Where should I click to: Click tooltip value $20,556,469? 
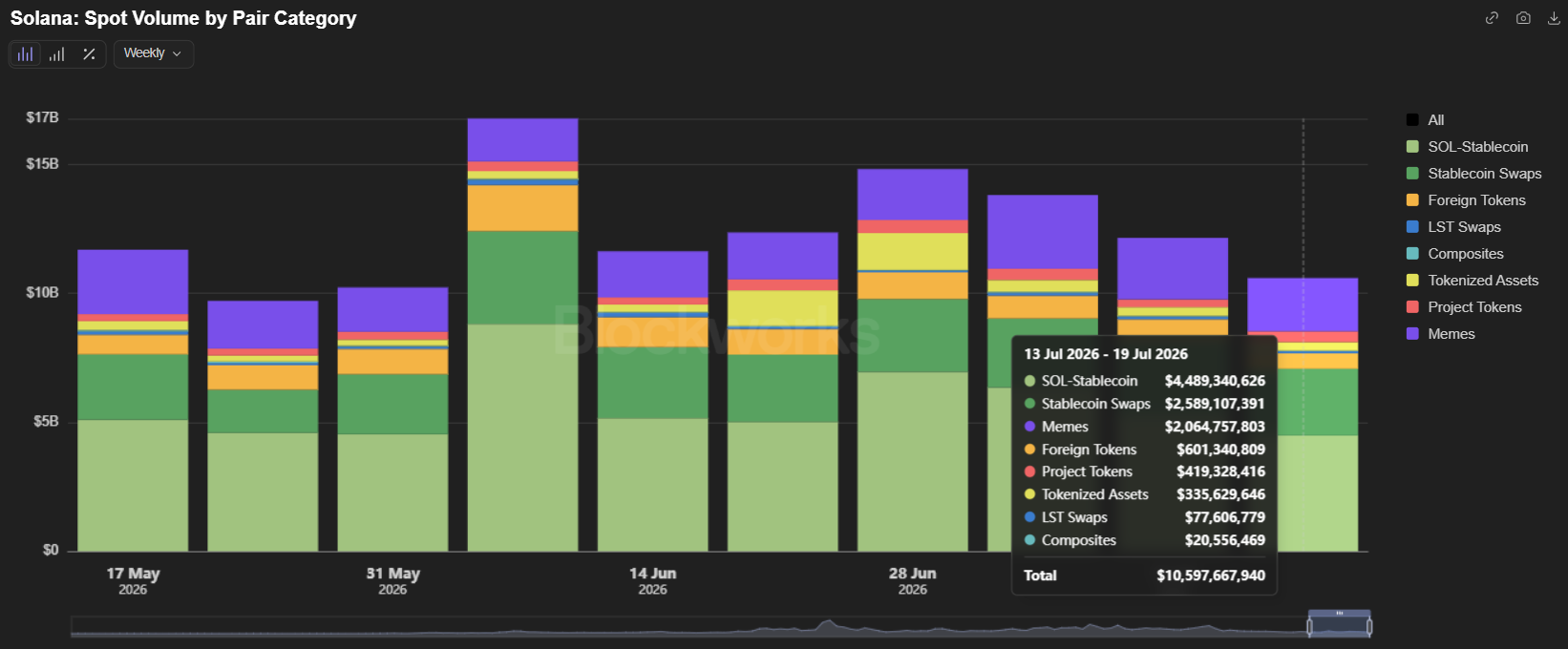pyautogui.click(x=1225, y=540)
